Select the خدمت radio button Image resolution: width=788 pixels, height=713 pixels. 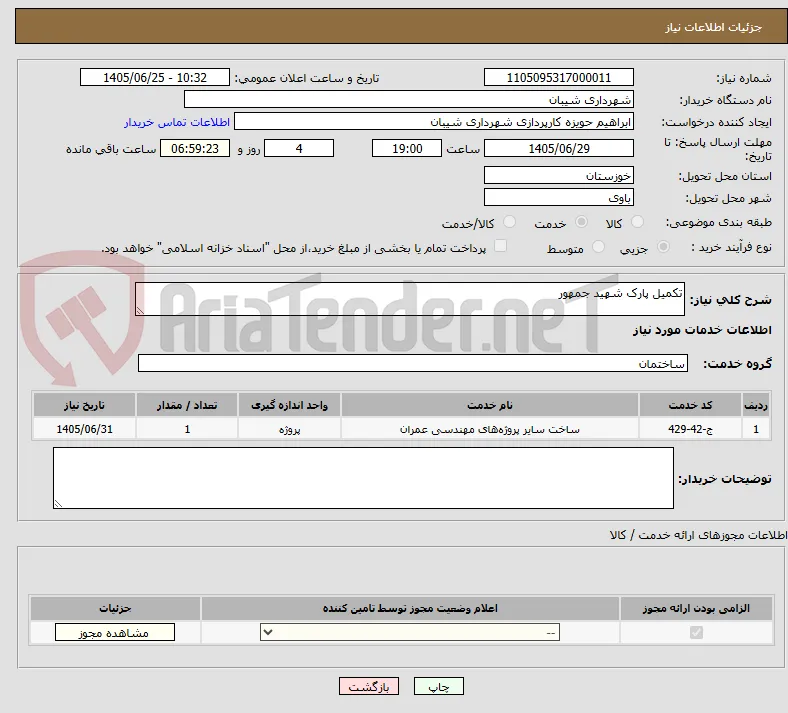tap(581, 222)
